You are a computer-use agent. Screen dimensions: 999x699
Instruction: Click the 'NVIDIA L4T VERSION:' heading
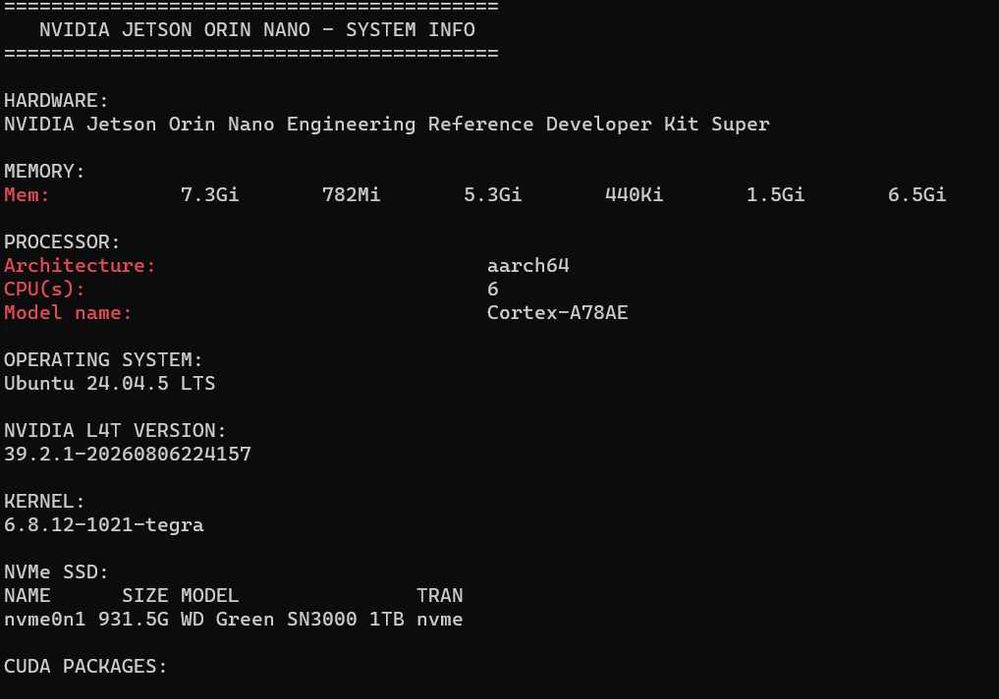115,431
